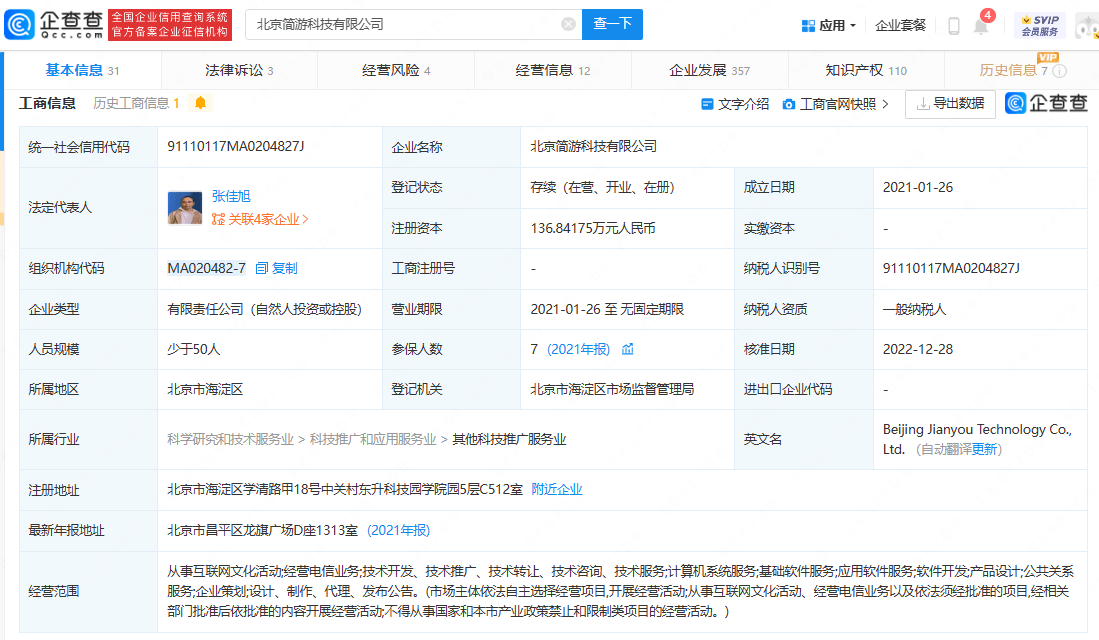Open legal representative 张佳旭's profile
The height and width of the screenshot is (640, 1099).
click(x=231, y=196)
